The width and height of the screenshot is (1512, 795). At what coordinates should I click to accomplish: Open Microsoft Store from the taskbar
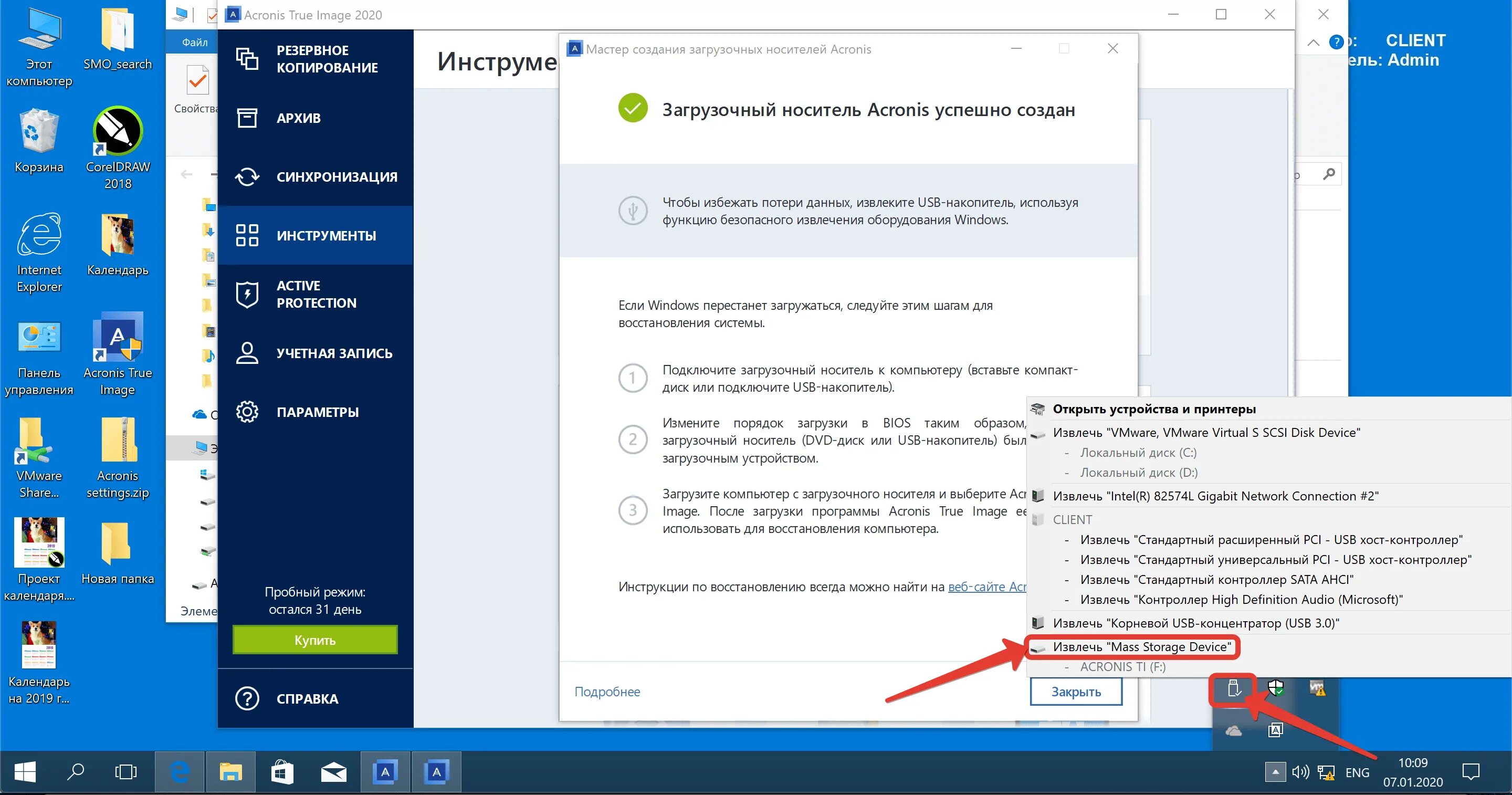(x=282, y=772)
